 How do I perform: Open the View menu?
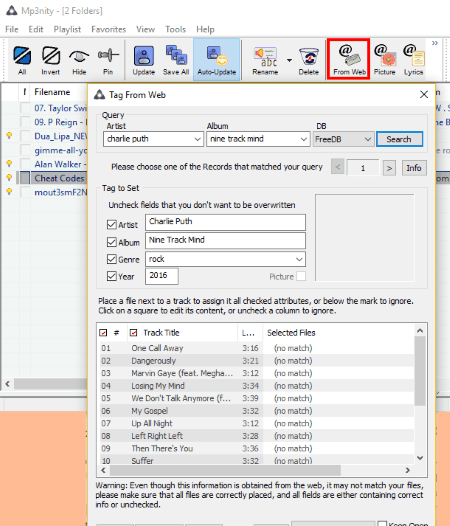[x=145, y=30]
